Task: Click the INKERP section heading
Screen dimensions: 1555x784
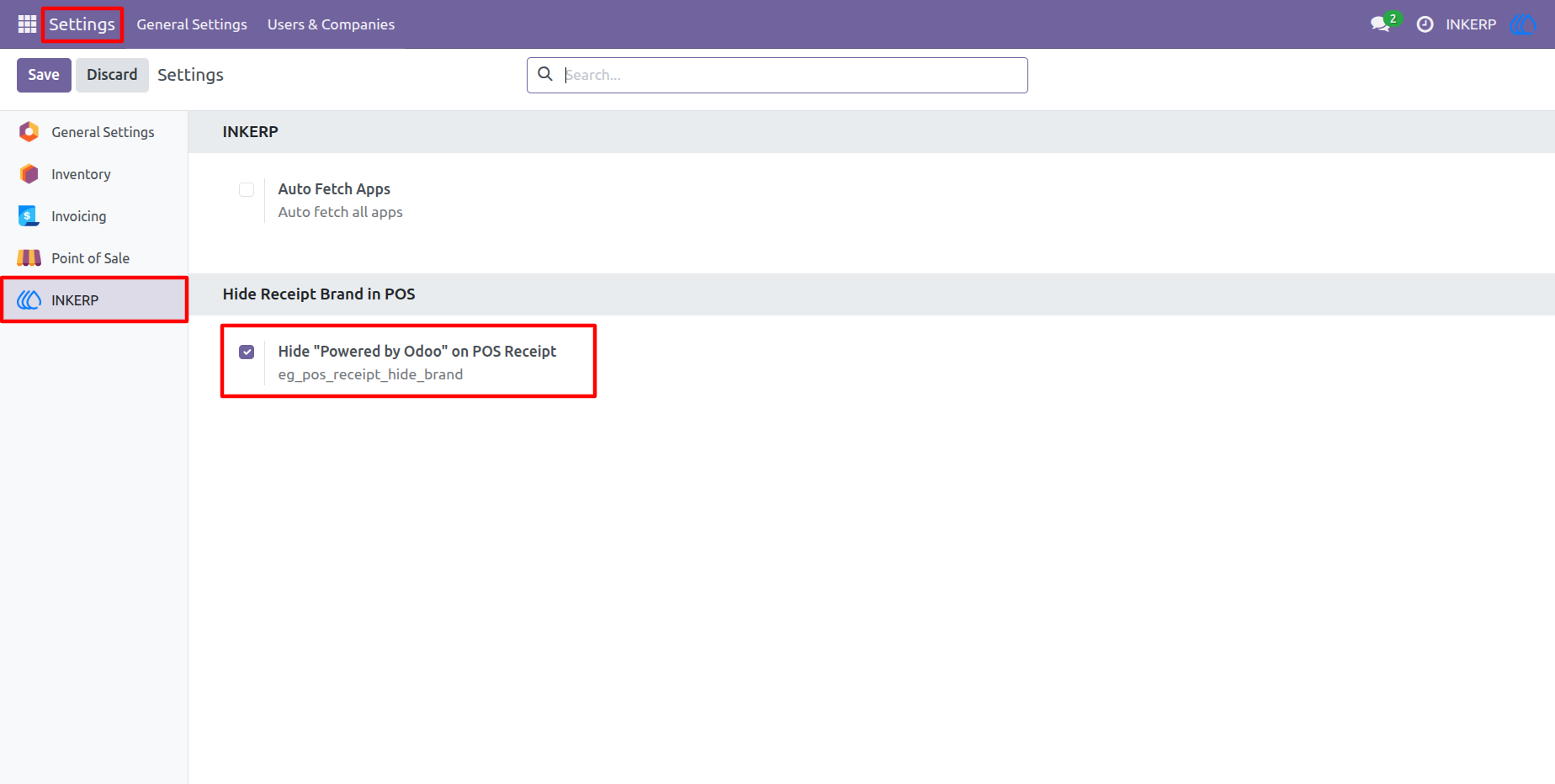Action: (250, 132)
